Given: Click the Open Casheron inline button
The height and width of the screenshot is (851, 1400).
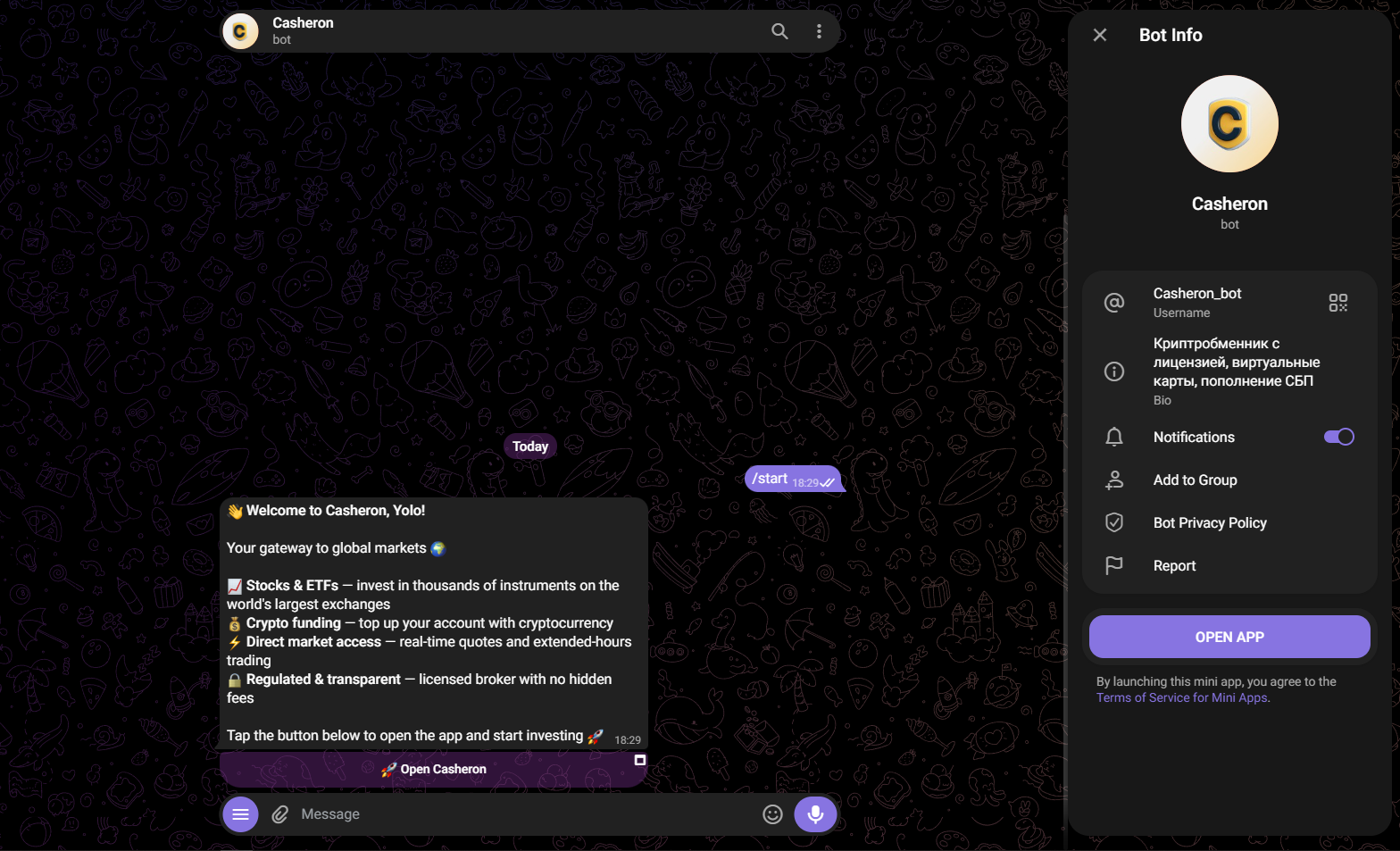Looking at the screenshot, I should [x=434, y=770].
